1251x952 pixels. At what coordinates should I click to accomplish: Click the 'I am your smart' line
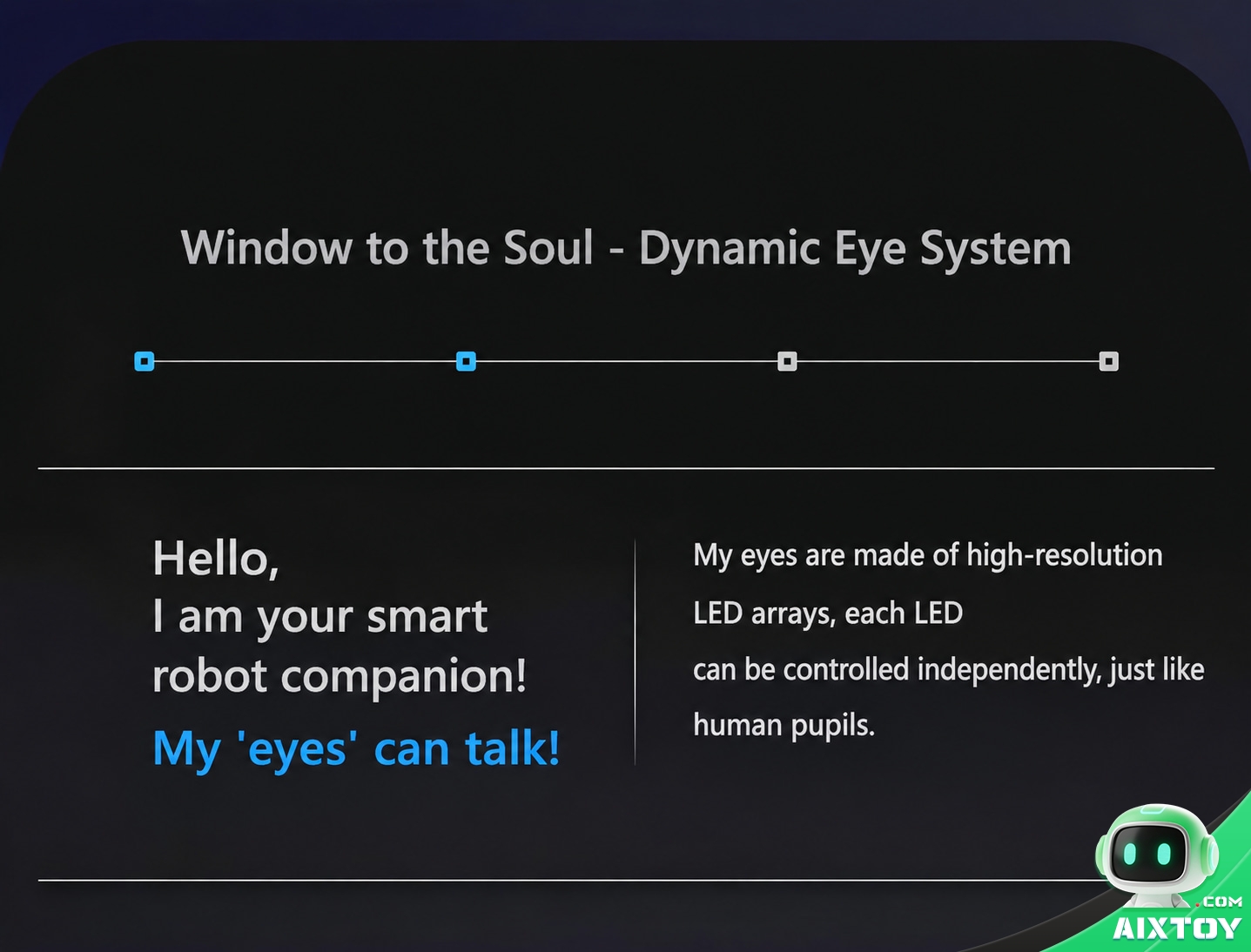[319, 619]
